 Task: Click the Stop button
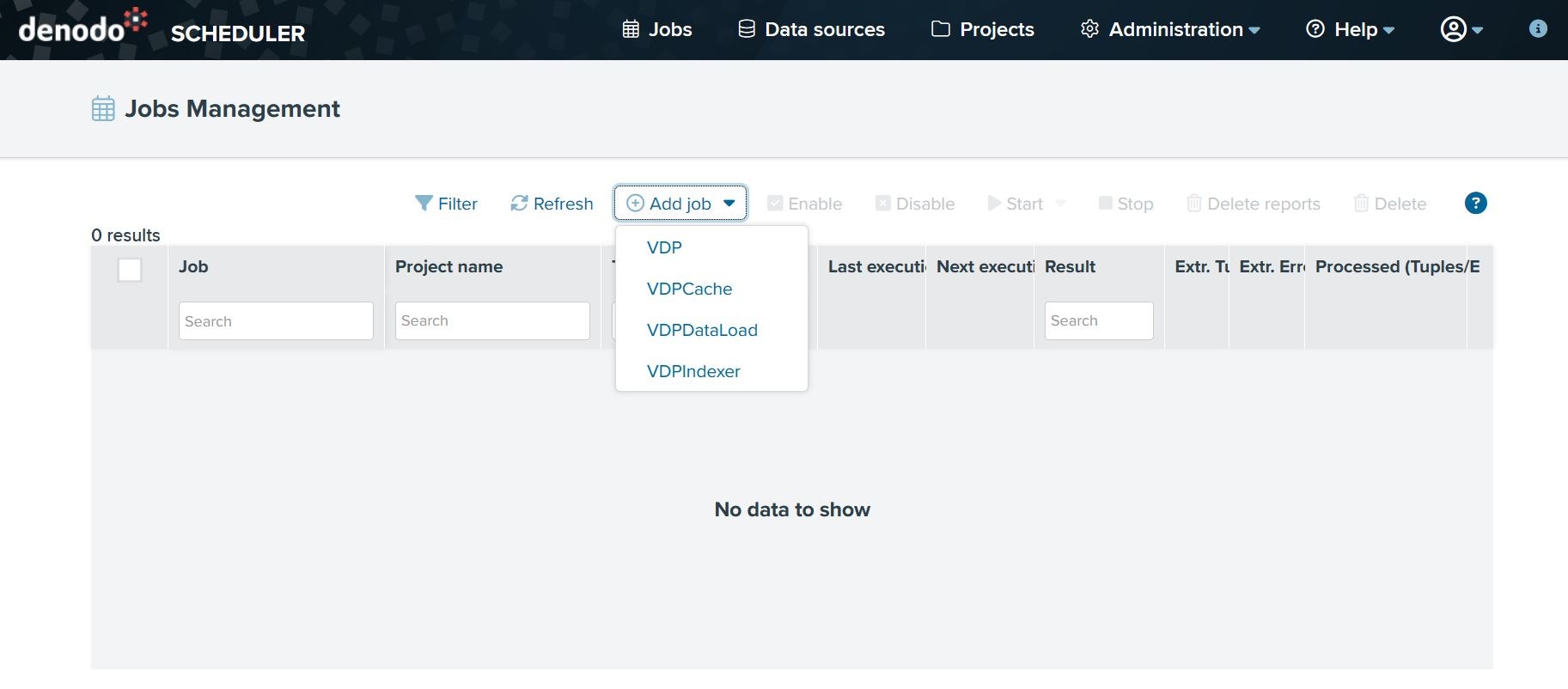point(1126,204)
